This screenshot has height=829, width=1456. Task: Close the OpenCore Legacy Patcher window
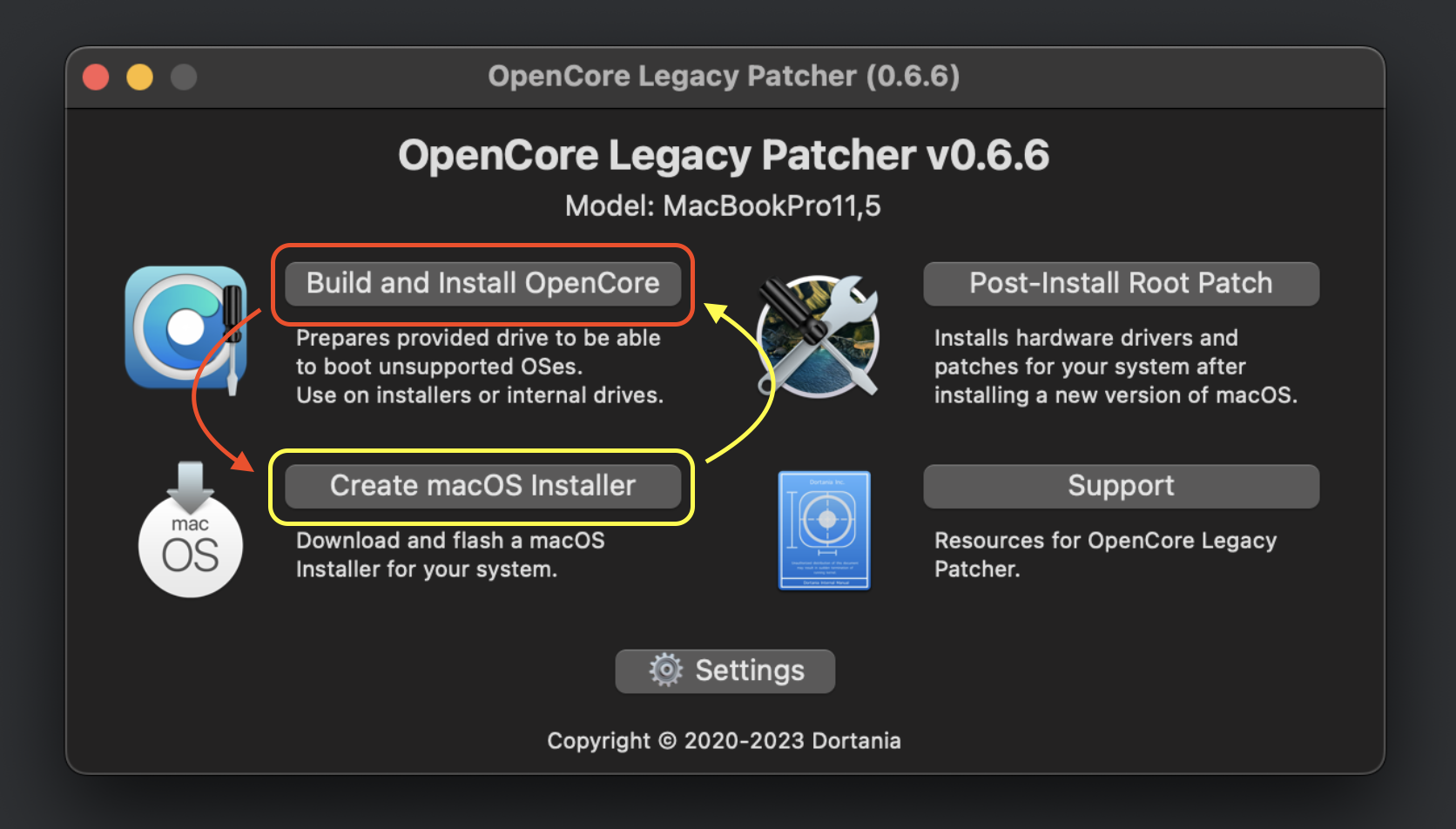point(96,78)
